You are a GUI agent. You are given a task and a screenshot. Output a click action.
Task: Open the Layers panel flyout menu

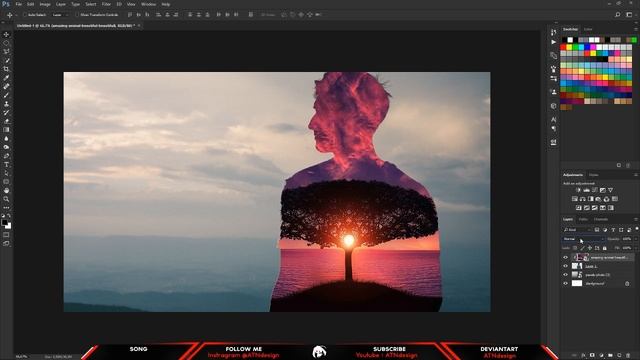(636, 220)
